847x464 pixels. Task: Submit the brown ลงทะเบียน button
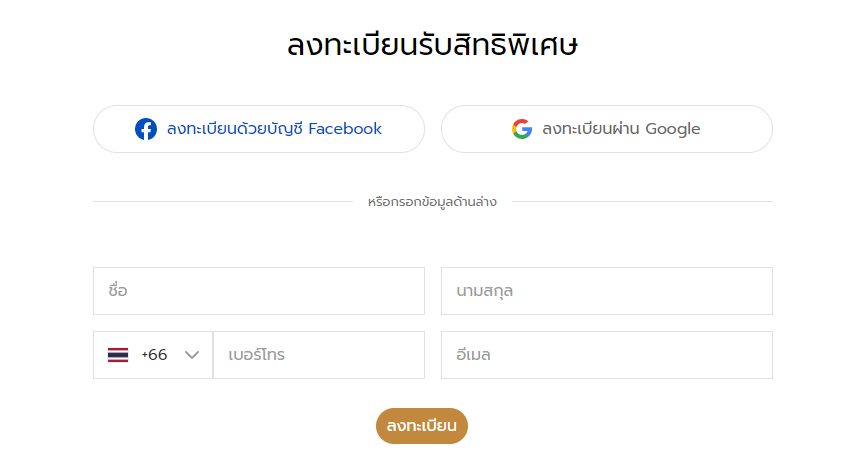[422, 426]
